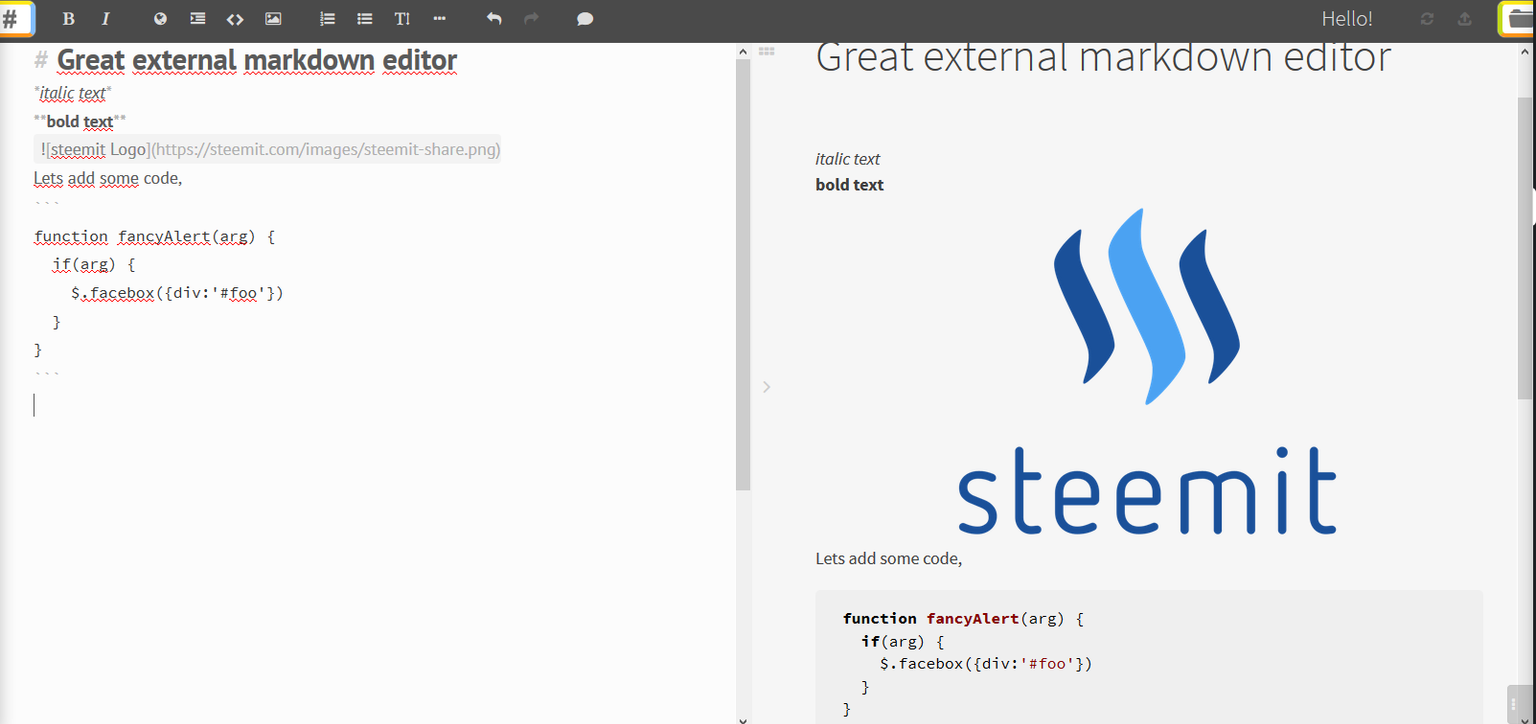Click the "*italic text*" line in the editor
The height and width of the screenshot is (724, 1536).
click(x=73, y=93)
